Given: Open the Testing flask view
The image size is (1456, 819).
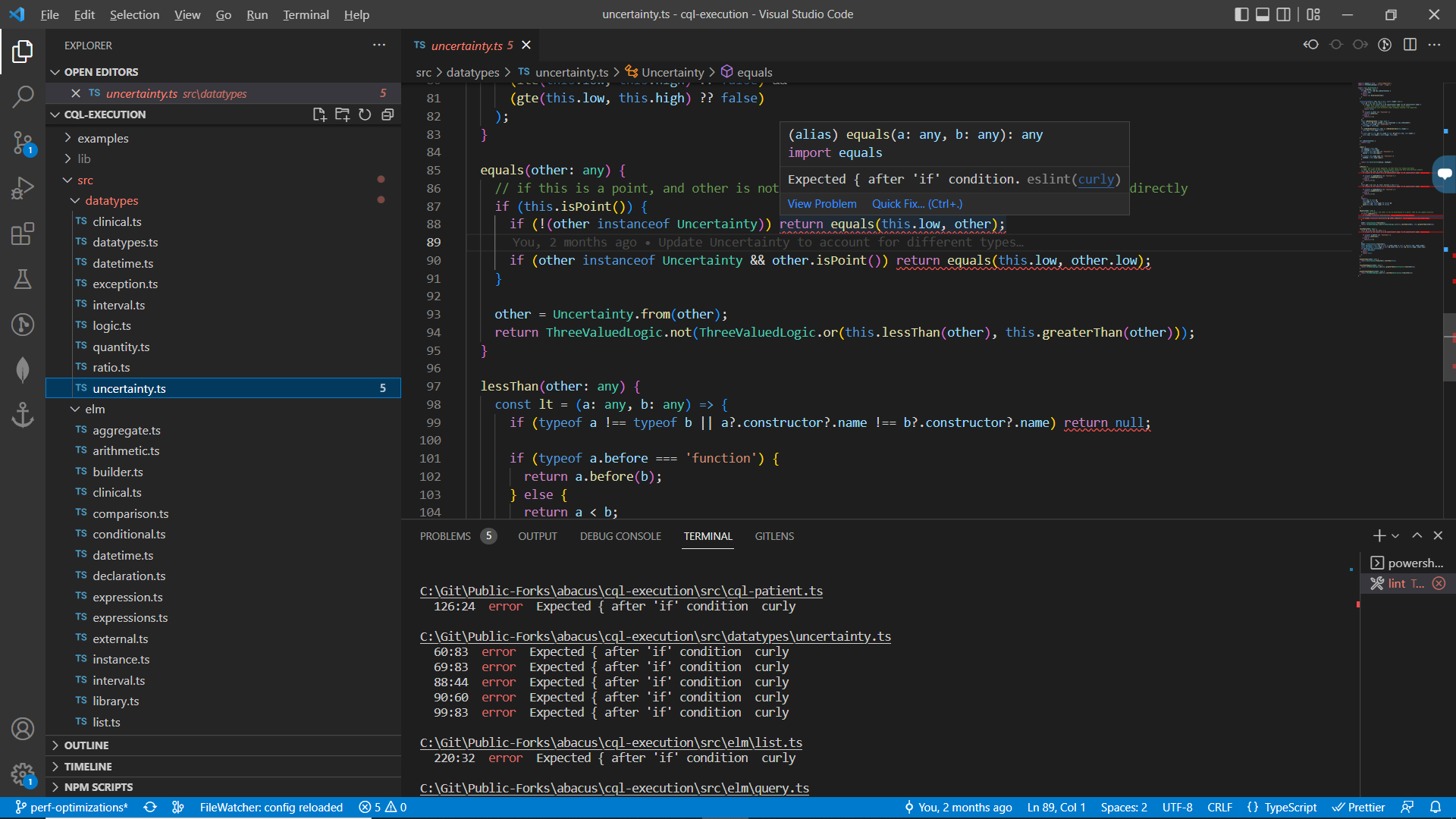Looking at the screenshot, I should [23, 279].
